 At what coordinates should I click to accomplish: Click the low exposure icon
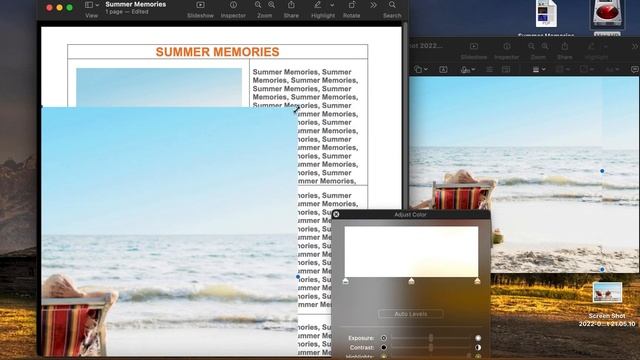[384, 338]
